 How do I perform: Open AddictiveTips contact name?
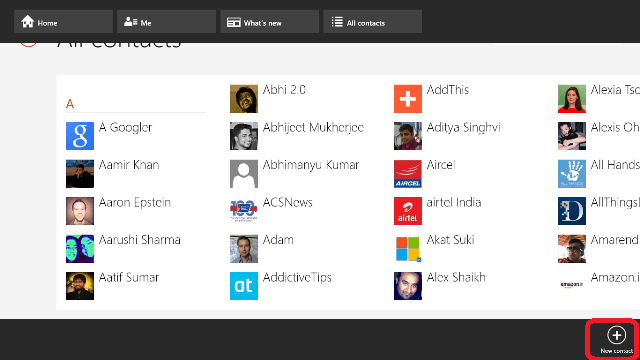[297, 278]
